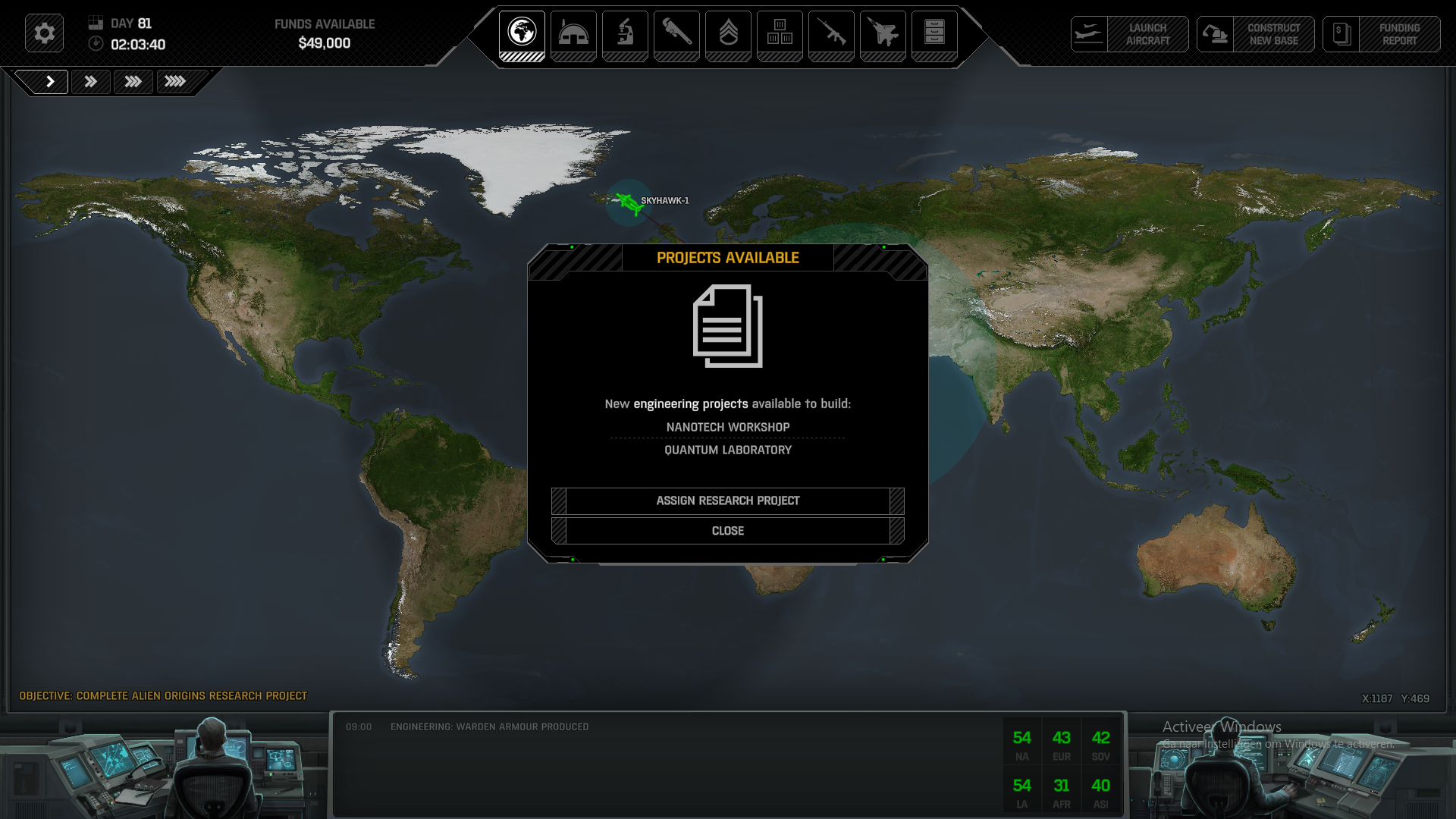Screen dimensions: 1456x819
Task: Set time to double-arrow speed
Action: click(91, 81)
